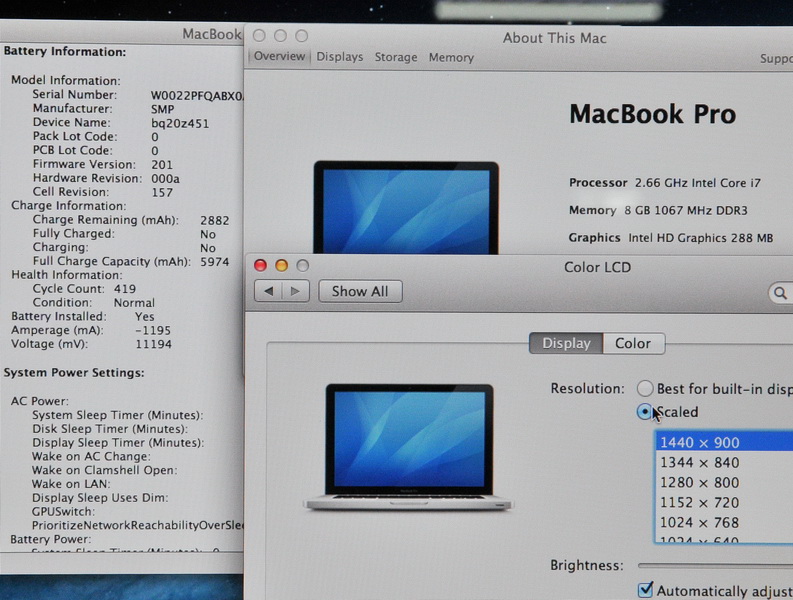This screenshot has height=600, width=793.
Task: Click the Processor 2.66 GHz Intel Core i7 text
Action: click(x=665, y=183)
